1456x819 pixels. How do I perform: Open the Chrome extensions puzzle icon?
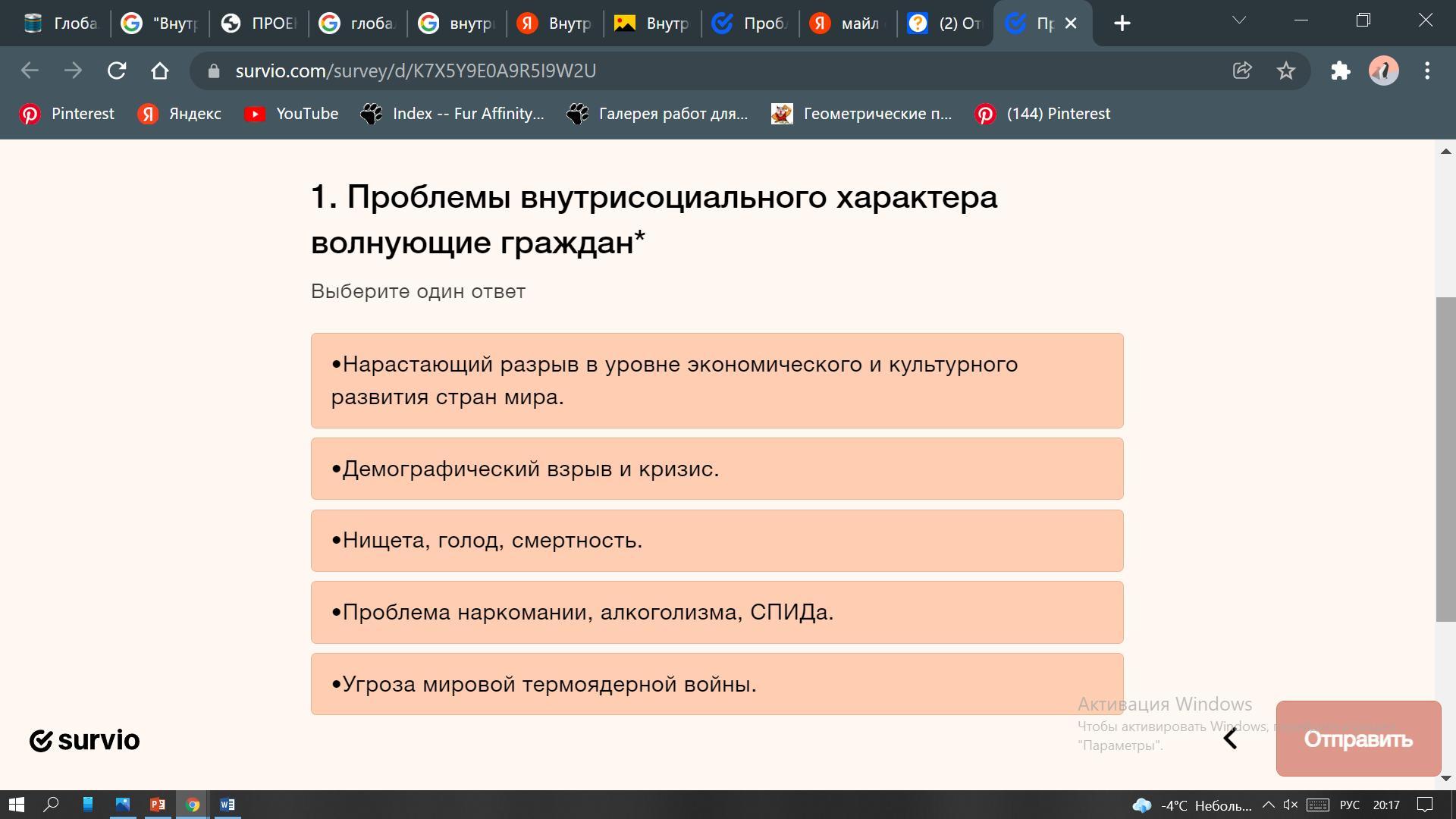click(1340, 71)
